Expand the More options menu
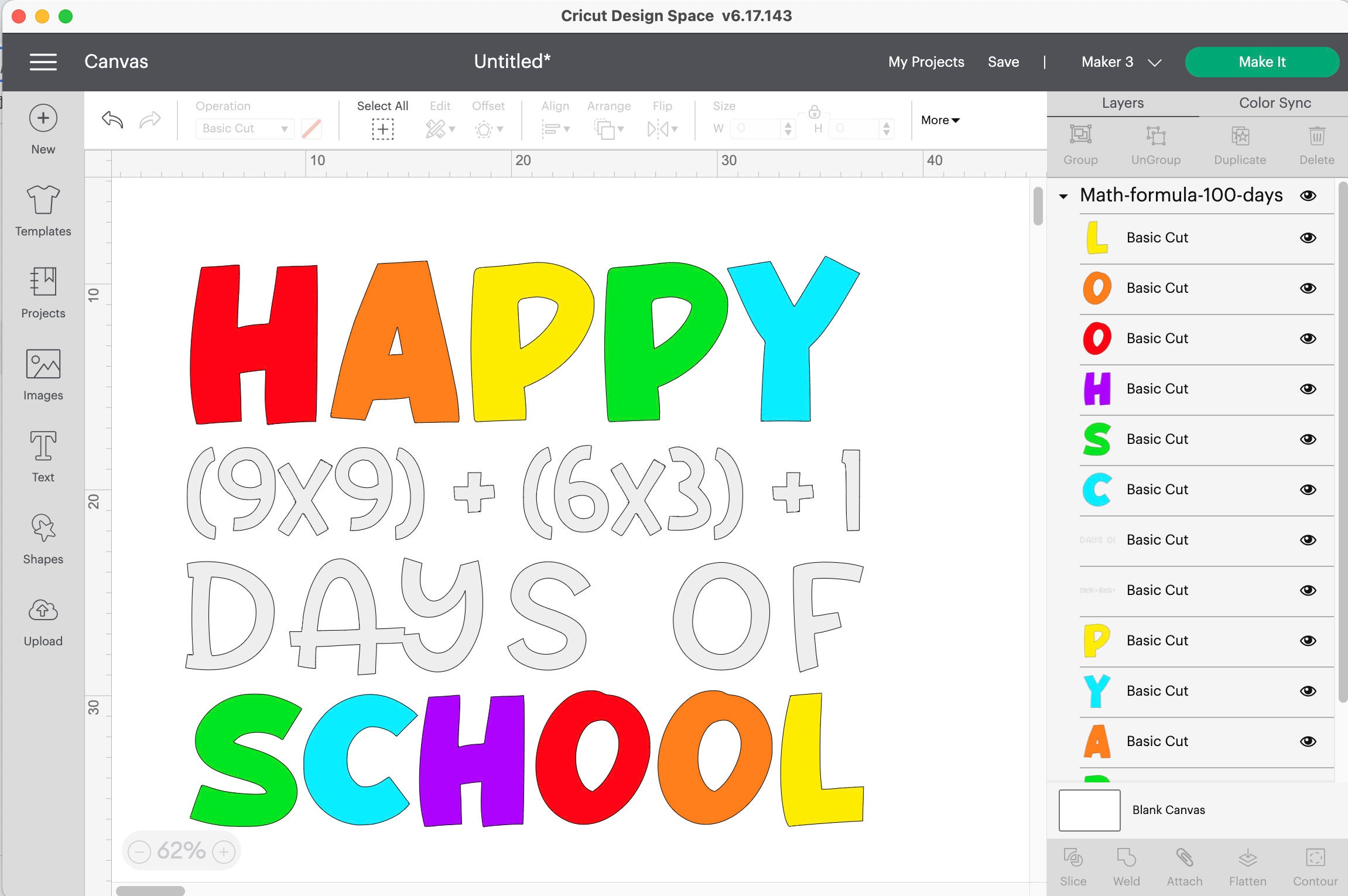This screenshot has height=896, width=1348. tap(939, 120)
